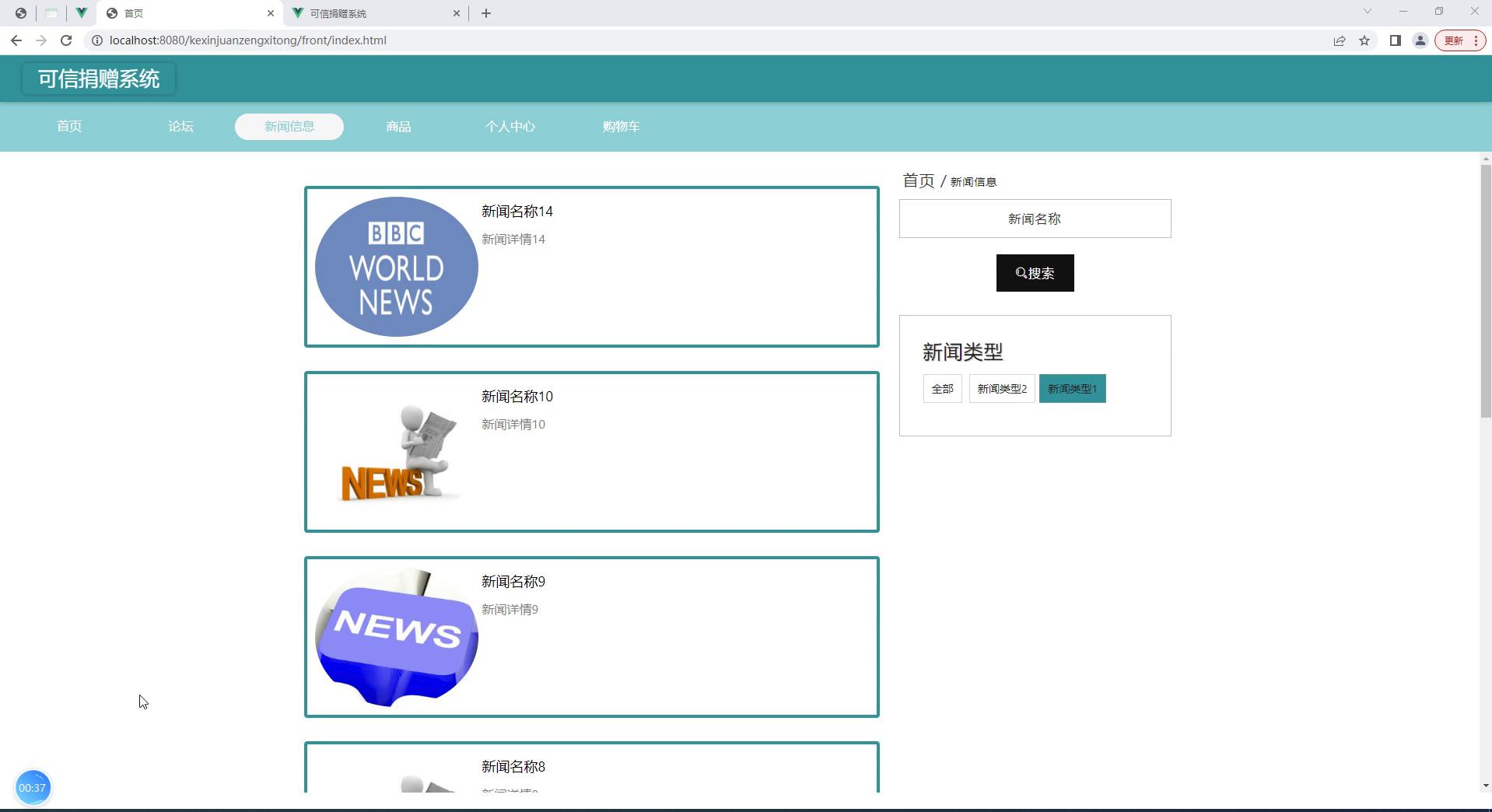This screenshot has height=812, width=1492.
Task: Click the 新闻详情9 description text
Action: pyautogui.click(x=510, y=610)
